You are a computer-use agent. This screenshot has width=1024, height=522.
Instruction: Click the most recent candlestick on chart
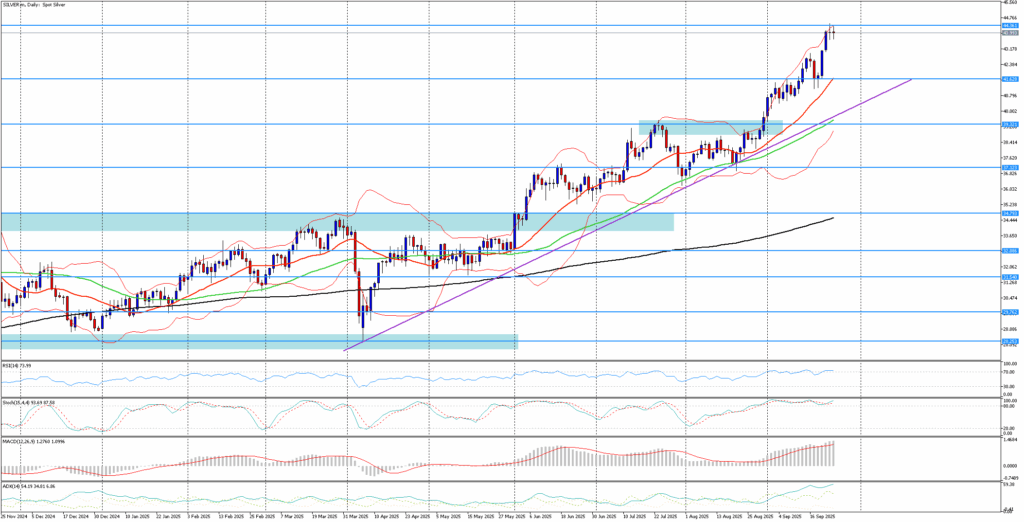tap(833, 32)
